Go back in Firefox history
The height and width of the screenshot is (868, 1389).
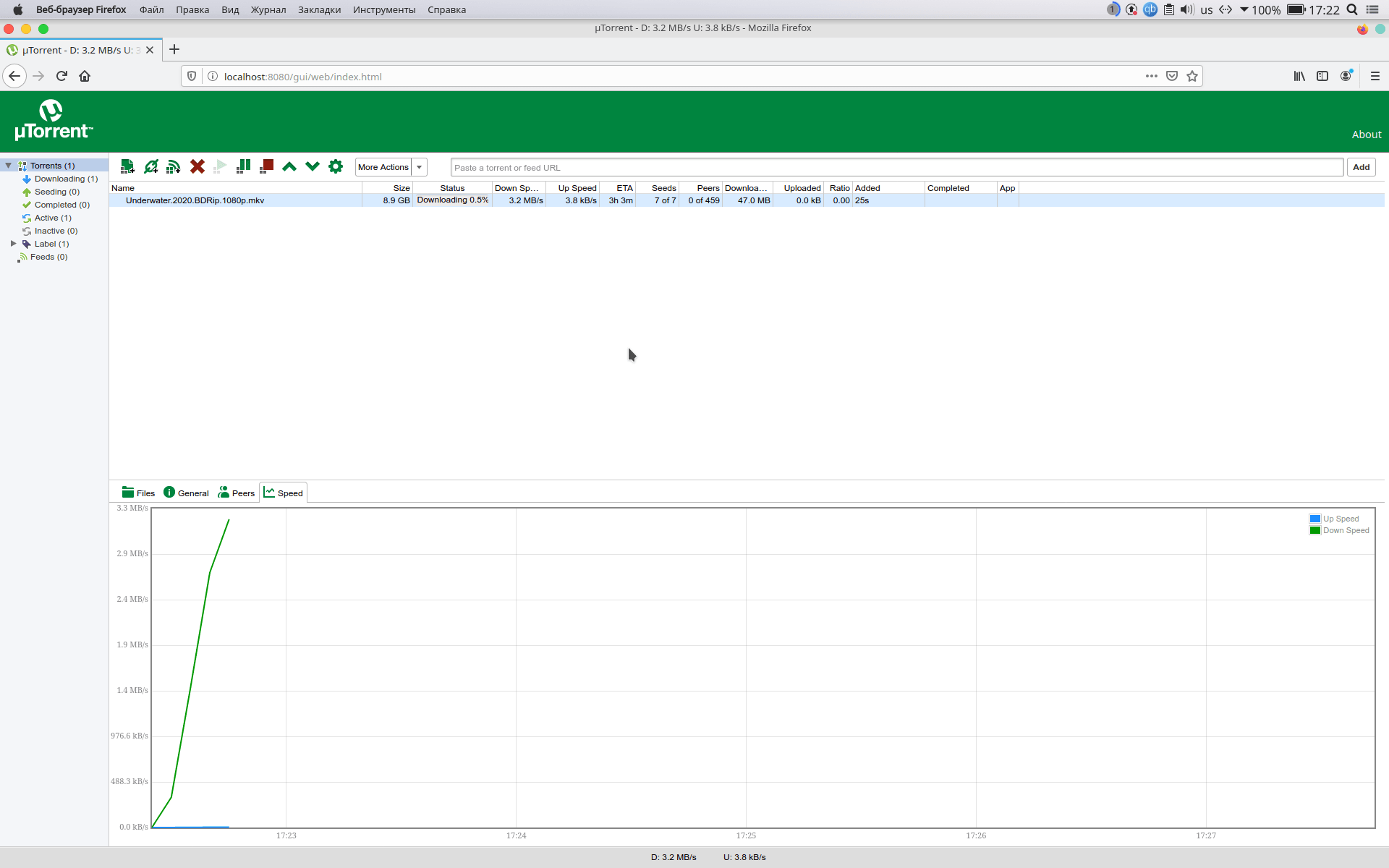point(14,76)
